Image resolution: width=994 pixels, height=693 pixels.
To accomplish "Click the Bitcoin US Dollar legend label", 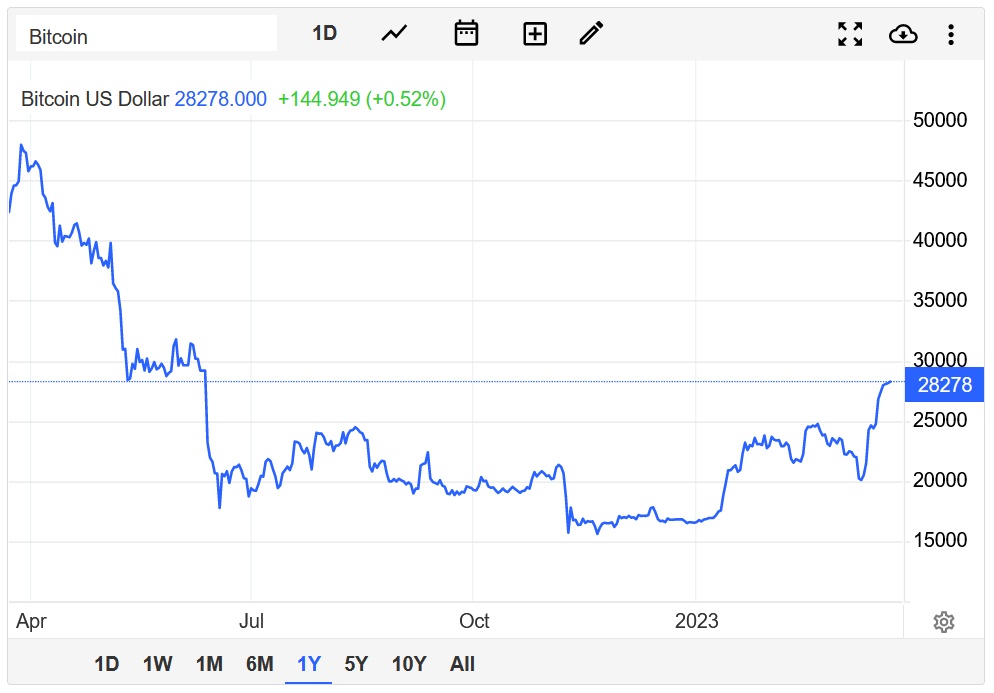I will [x=95, y=99].
